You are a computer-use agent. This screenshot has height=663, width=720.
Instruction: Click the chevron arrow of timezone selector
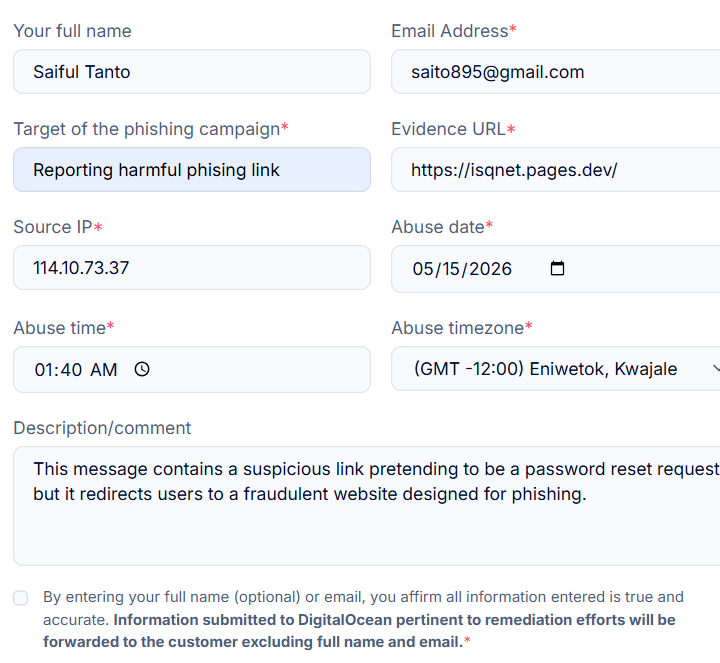click(715, 368)
